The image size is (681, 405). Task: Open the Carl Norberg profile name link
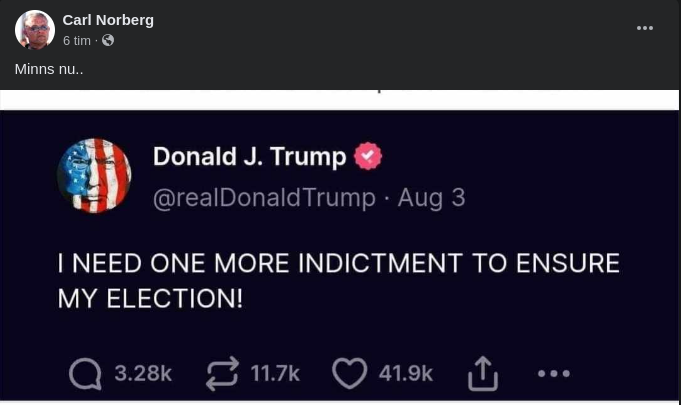tap(108, 20)
